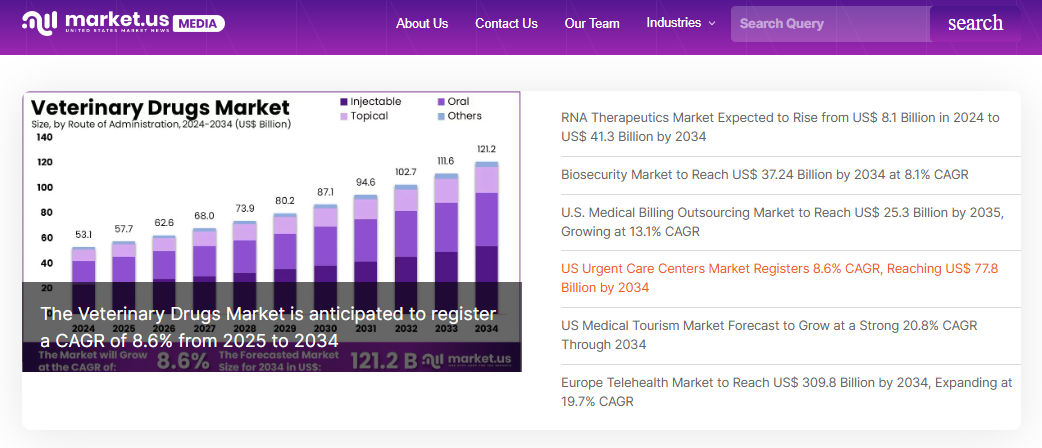Click the 2024 bar value label 53.1
The height and width of the screenshot is (448, 1042).
(x=84, y=235)
